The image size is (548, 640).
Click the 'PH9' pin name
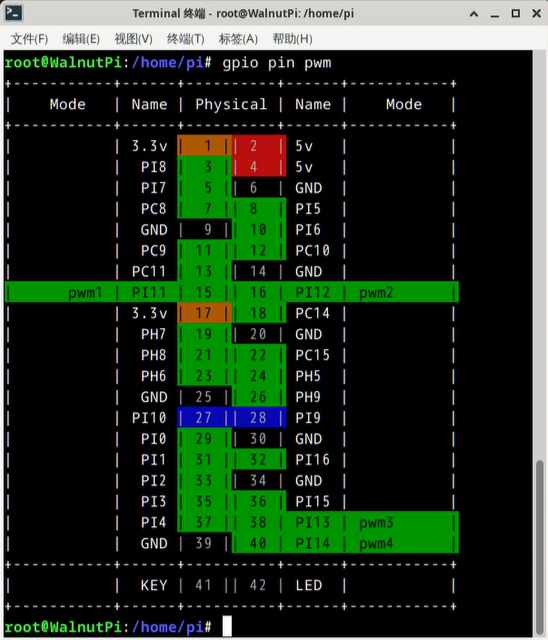(308, 397)
